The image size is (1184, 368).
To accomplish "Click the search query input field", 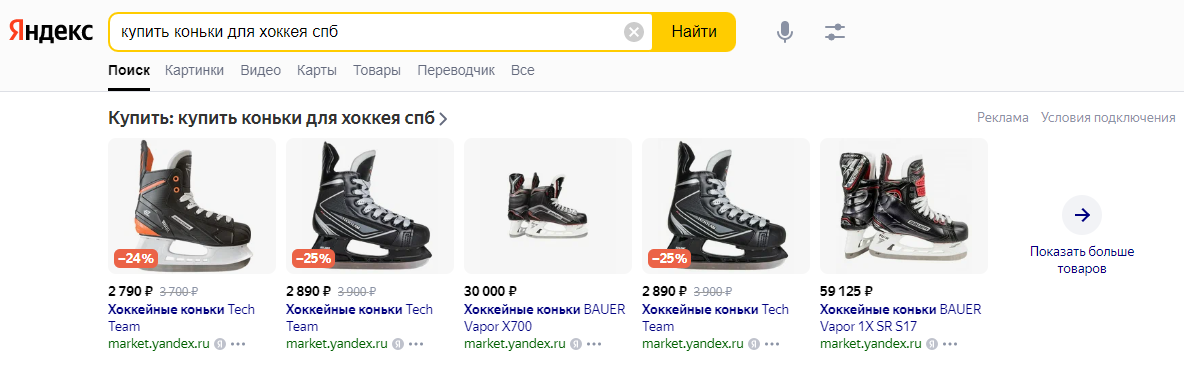I will [366, 32].
